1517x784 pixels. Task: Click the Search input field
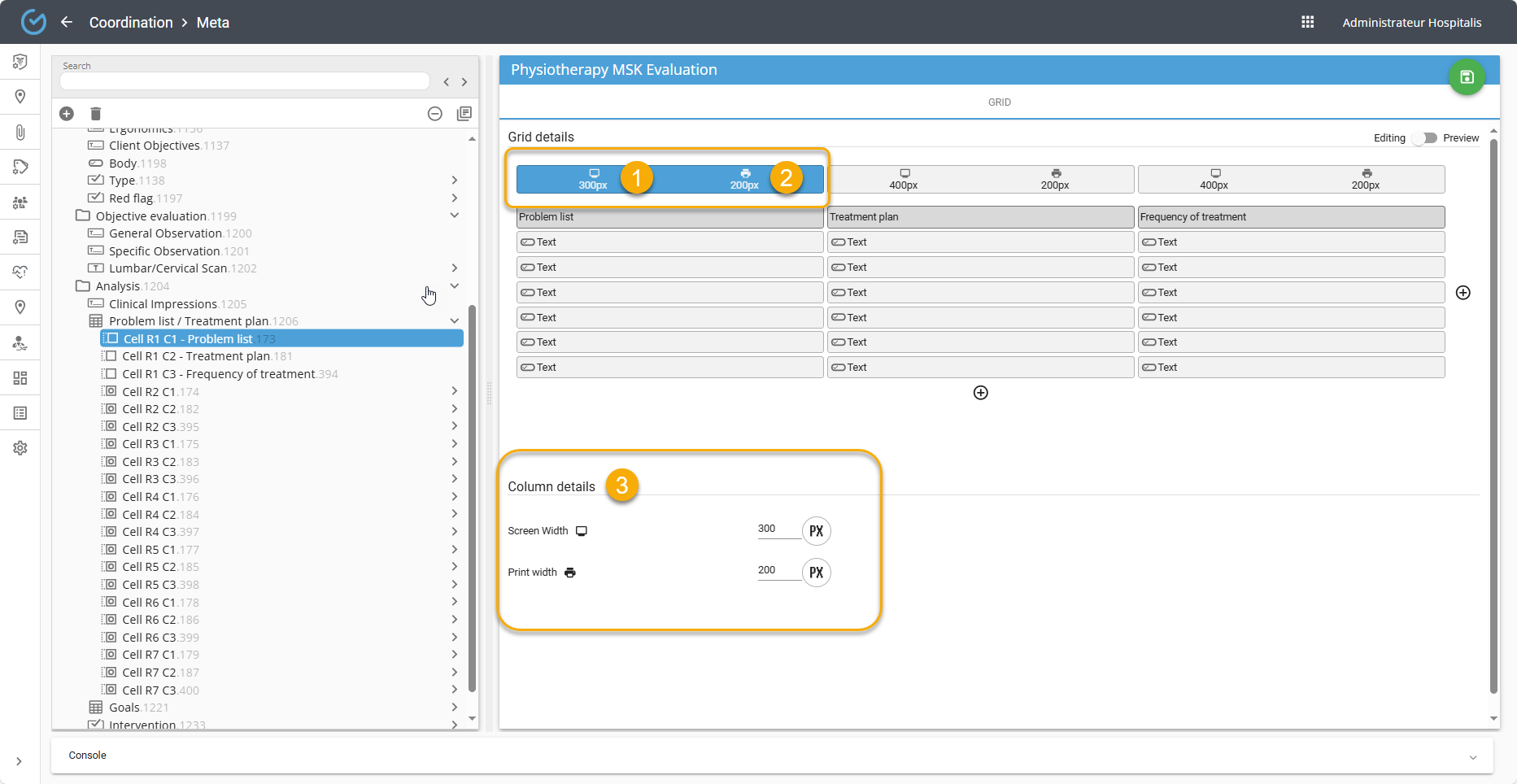[244, 81]
